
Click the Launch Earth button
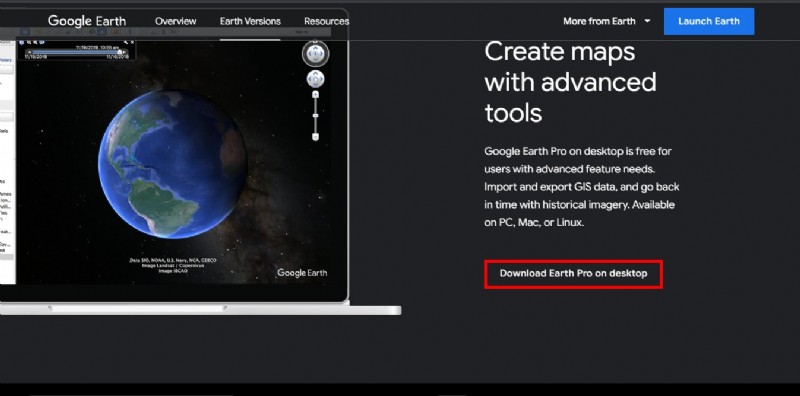point(709,21)
